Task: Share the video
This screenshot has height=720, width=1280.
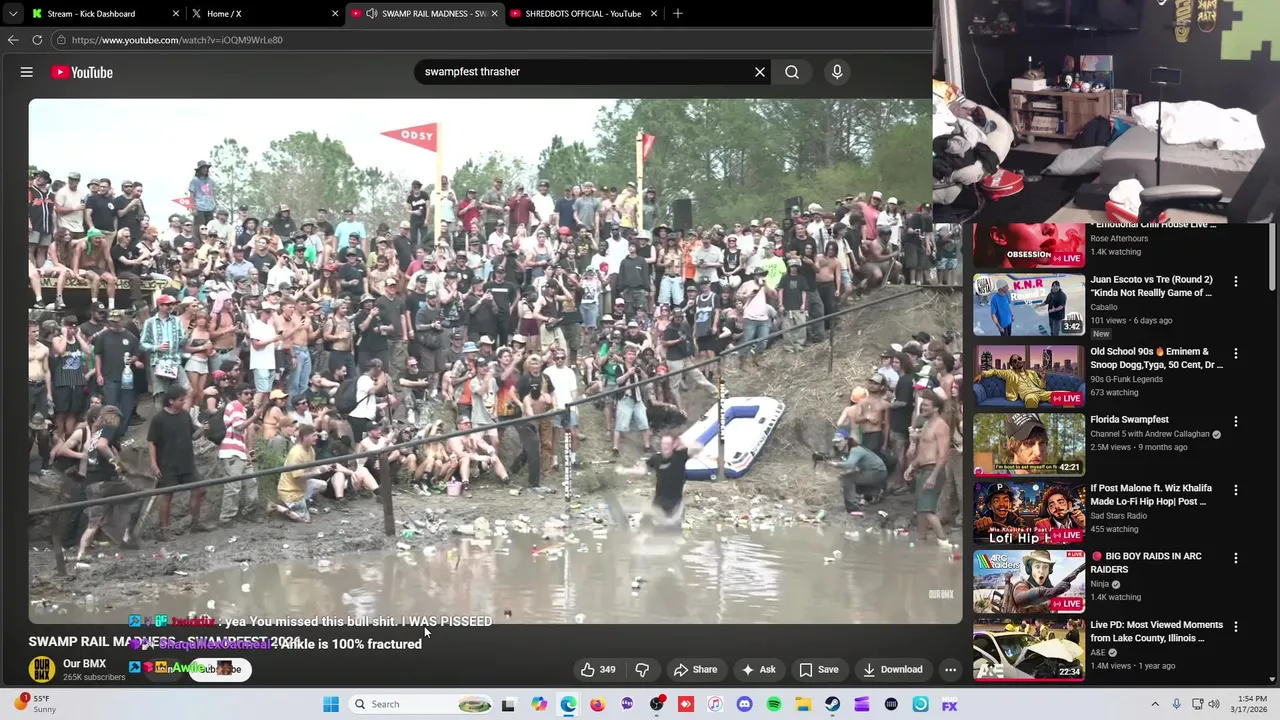Action: click(x=695, y=670)
